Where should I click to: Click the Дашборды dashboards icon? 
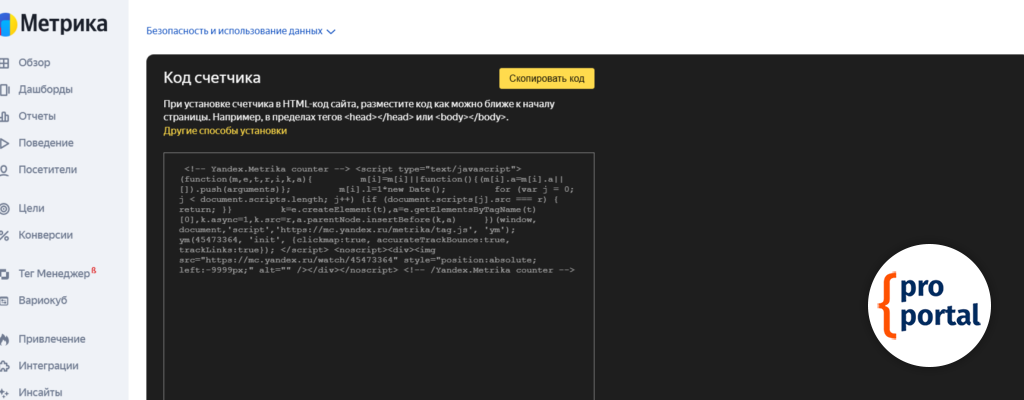[5, 89]
